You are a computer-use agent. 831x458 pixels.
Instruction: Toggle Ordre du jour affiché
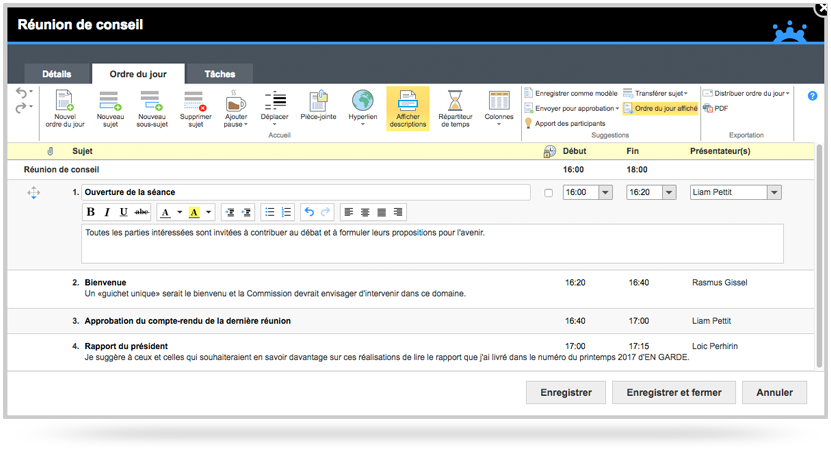[660, 108]
